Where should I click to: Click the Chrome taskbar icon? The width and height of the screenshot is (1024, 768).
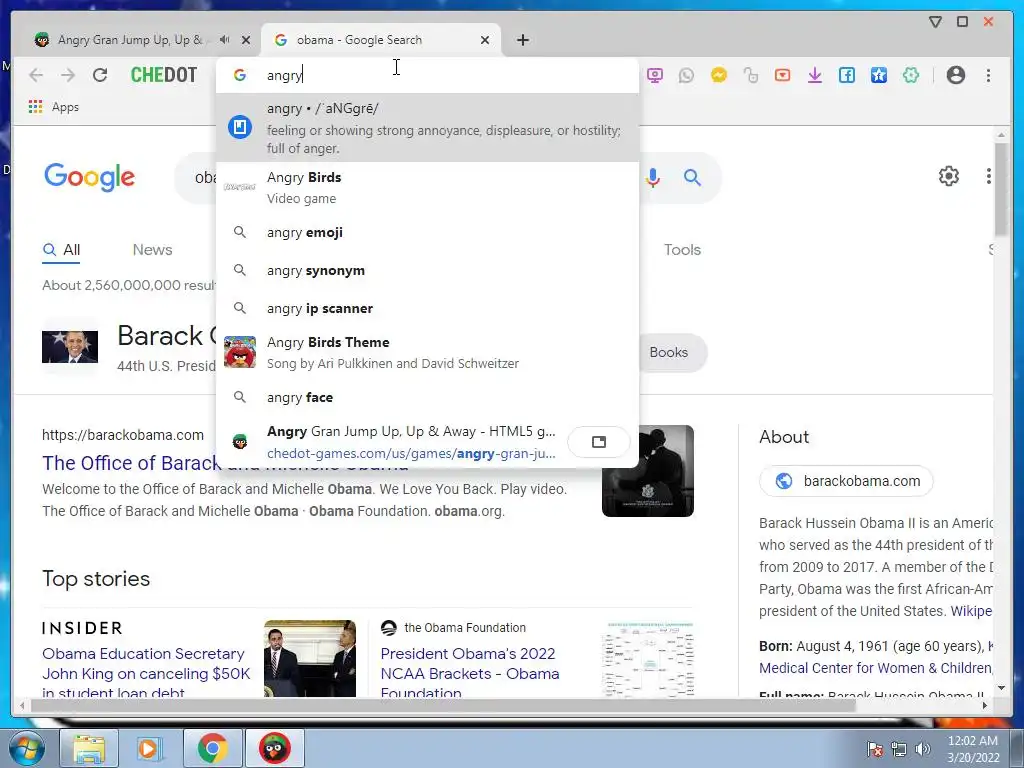point(212,748)
